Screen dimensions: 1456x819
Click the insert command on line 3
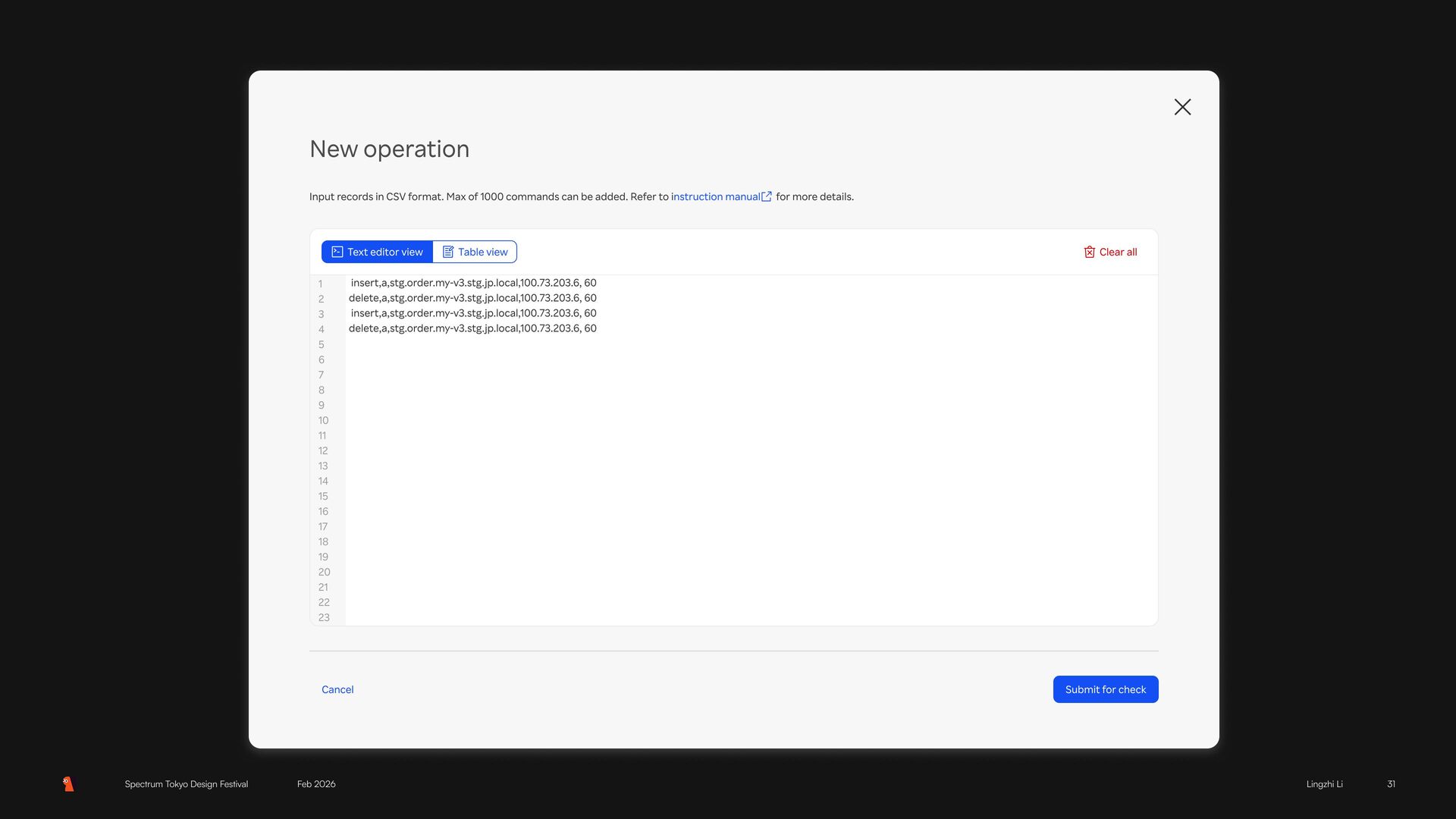473,313
